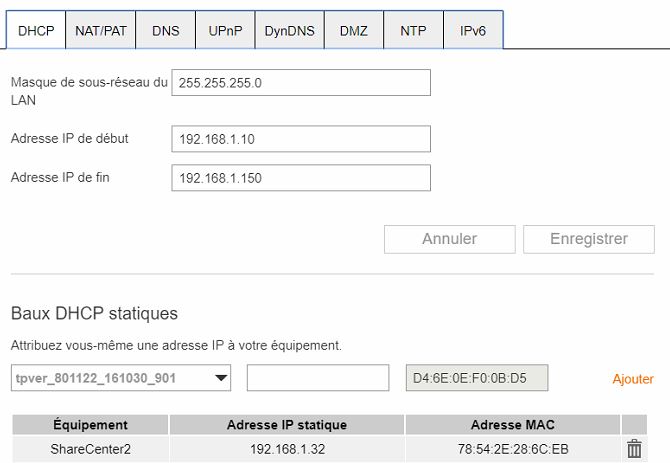670x463 pixels.
Task: Focus the end IP address field
Action: point(300,178)
